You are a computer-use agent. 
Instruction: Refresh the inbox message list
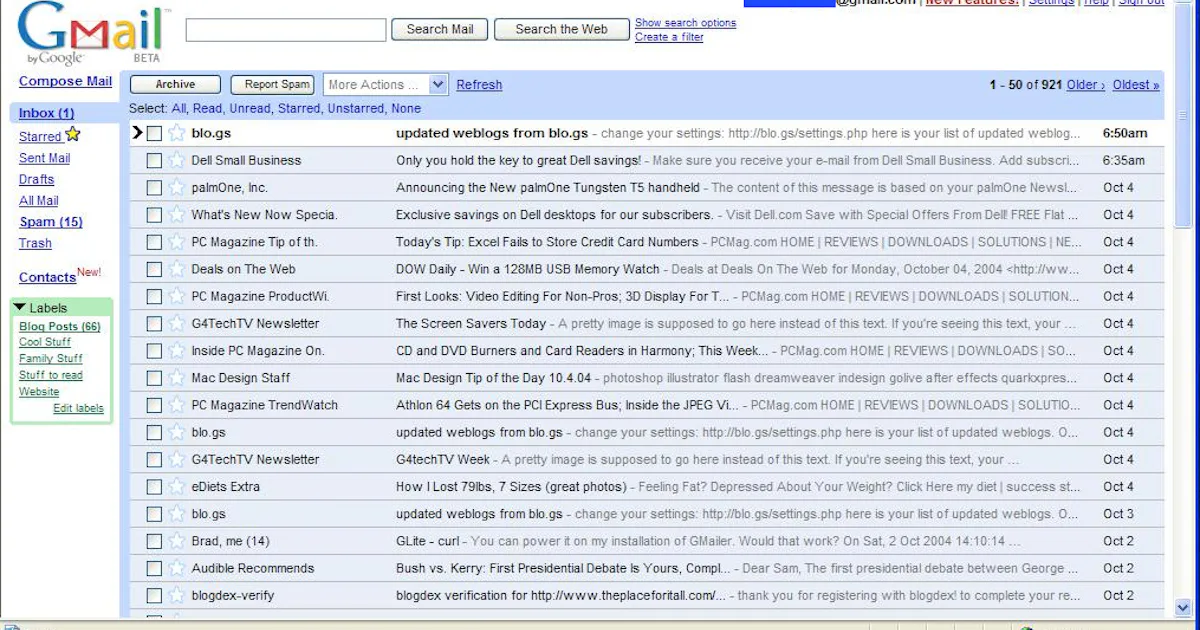pyautogui.click(x=479, y=85)
